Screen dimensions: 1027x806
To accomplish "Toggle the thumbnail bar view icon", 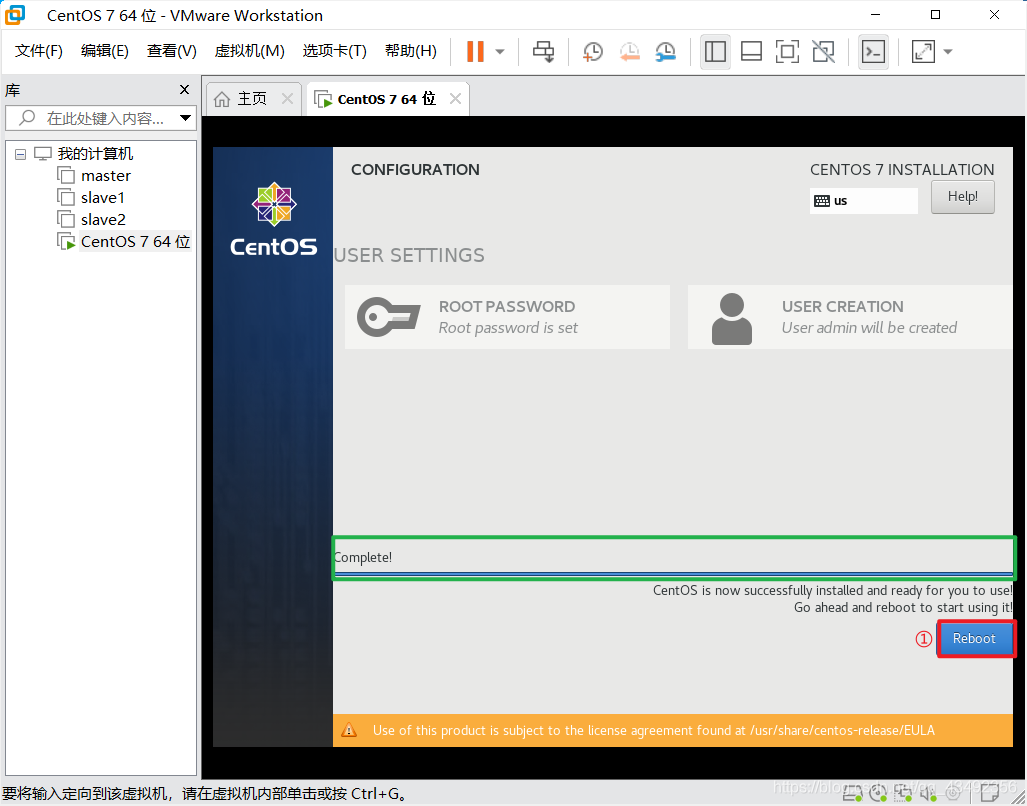I will pyautogui.click(x=751, y=52).
